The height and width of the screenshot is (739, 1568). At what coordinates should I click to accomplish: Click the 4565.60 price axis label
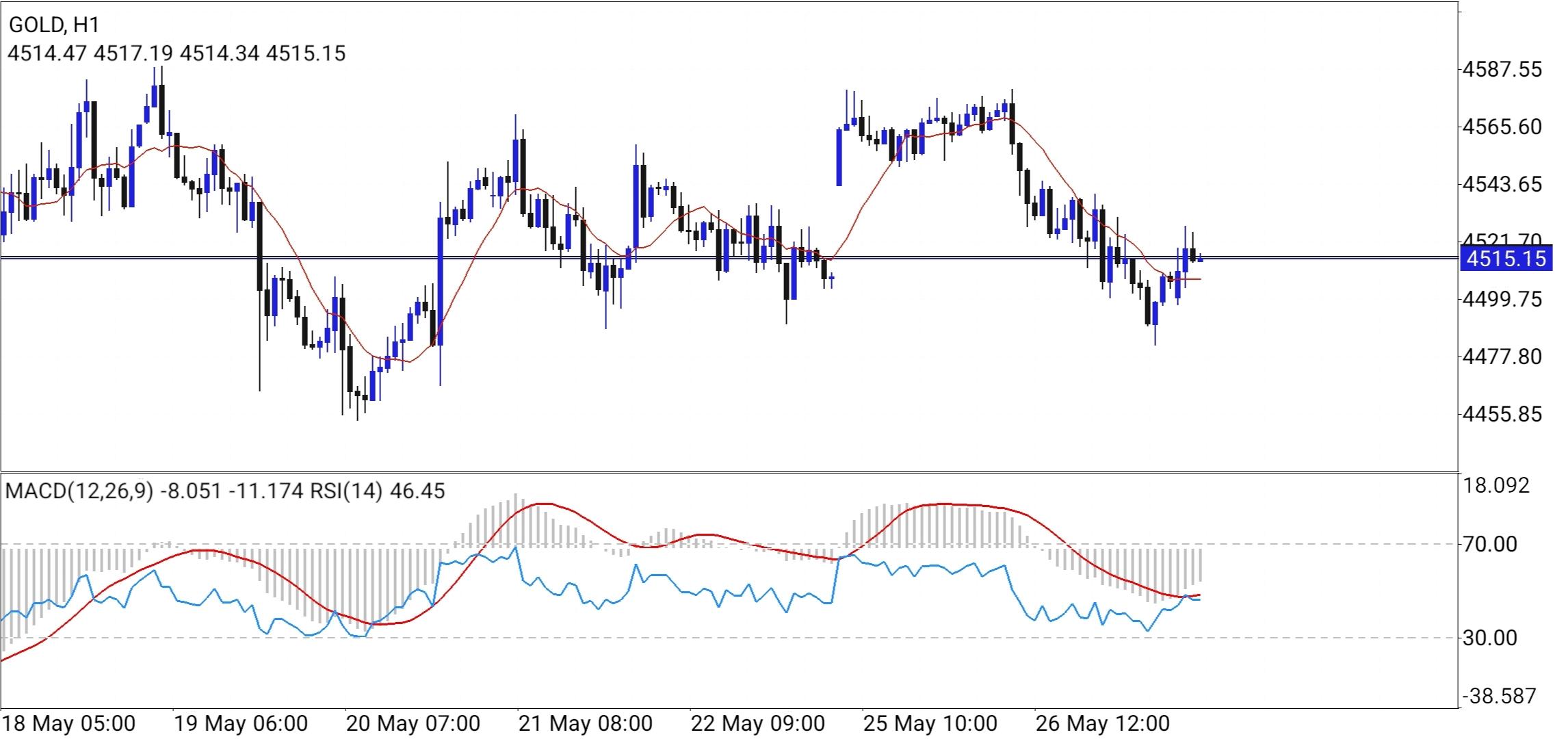pyautogui.click(x=1502, y=127)
